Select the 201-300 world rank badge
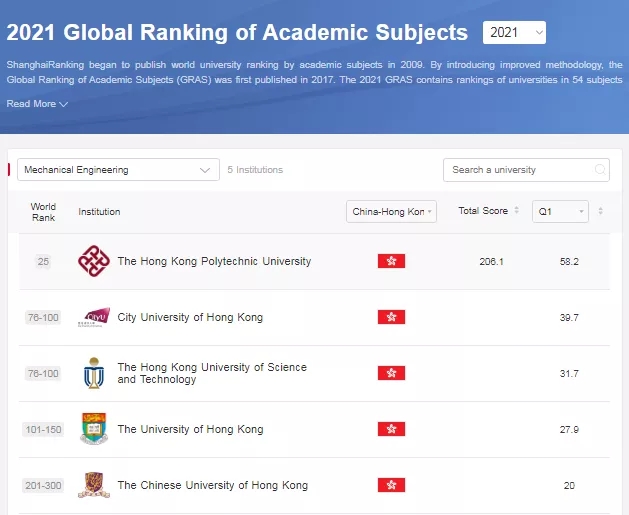Screen dimensions: 629x515 tap(43, 486)
